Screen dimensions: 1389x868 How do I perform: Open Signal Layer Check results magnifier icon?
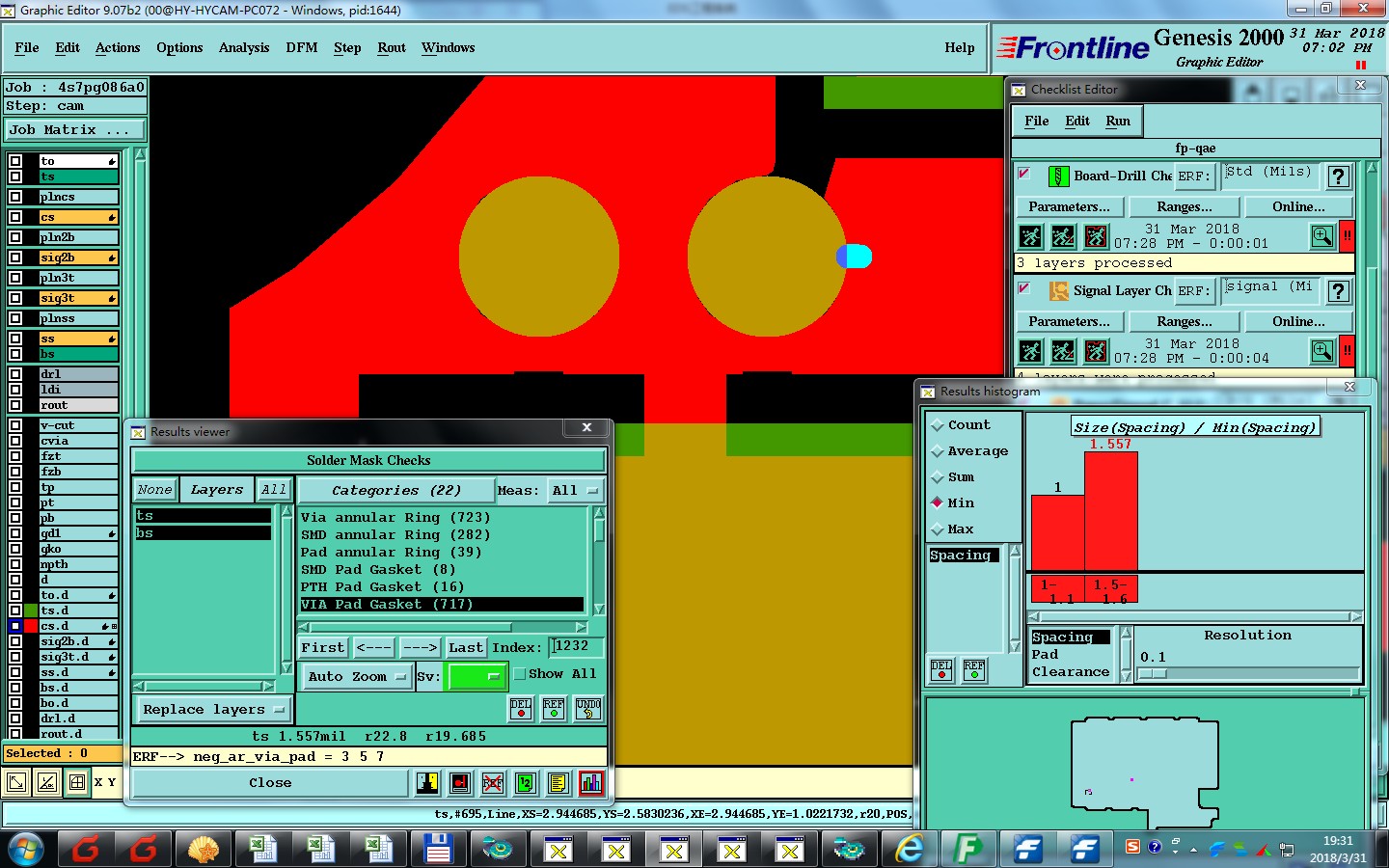click(1322, 351)
